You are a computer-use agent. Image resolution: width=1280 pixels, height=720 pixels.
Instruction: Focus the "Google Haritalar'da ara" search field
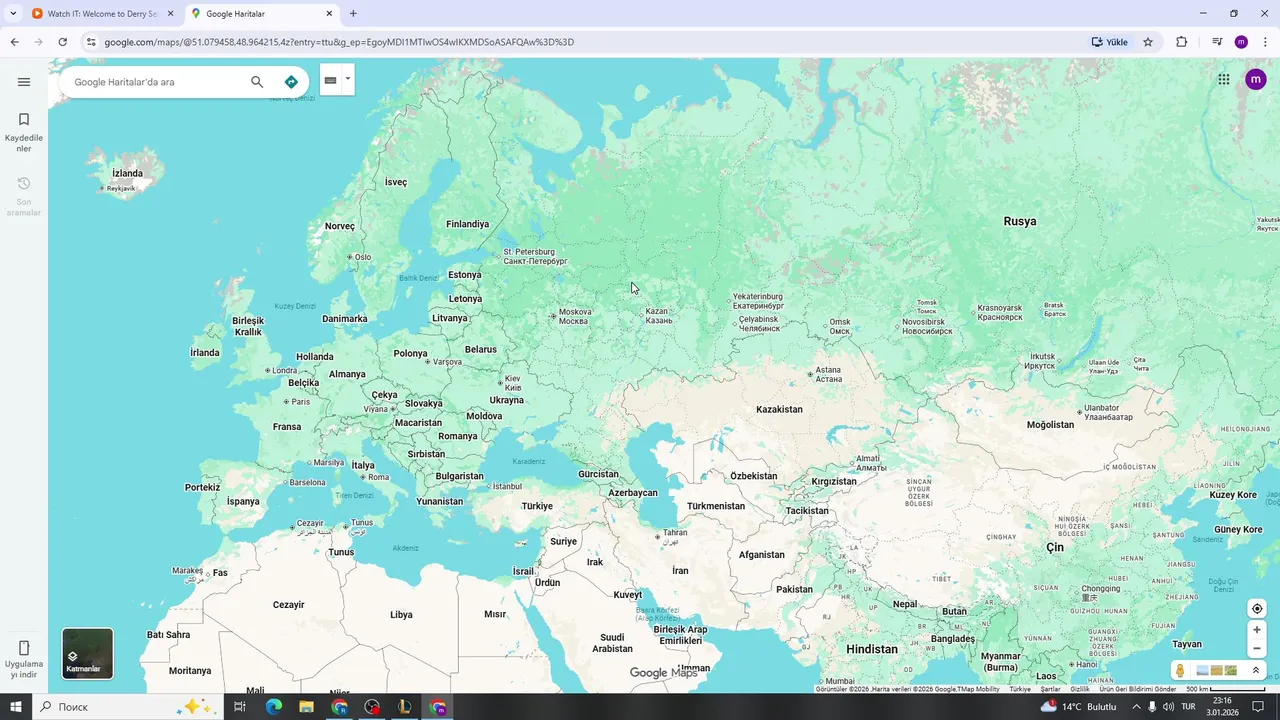click(x=155, y=82)
